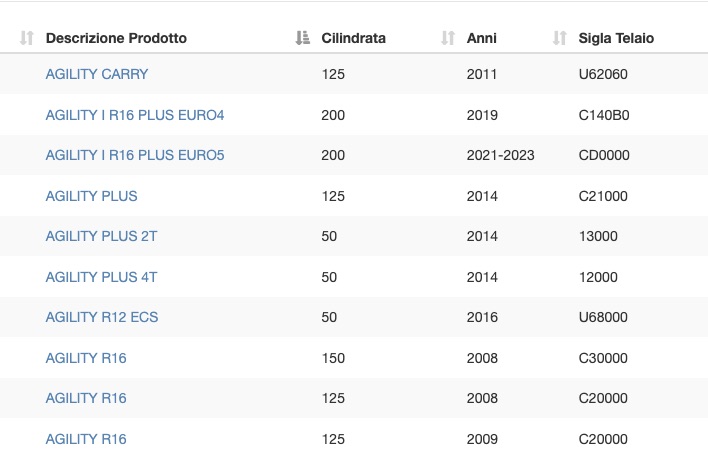Click the Anni column sort icon

click(448, 38)
